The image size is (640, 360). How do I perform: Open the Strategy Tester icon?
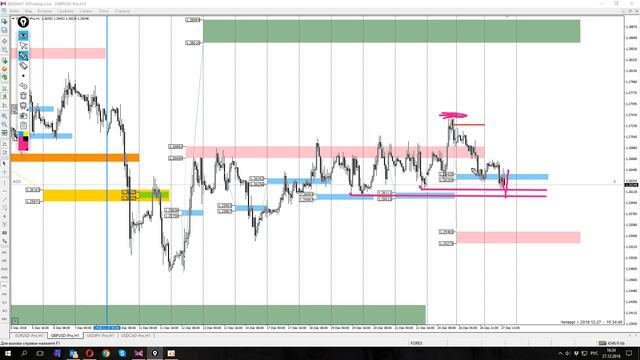(x=4, y=77)
